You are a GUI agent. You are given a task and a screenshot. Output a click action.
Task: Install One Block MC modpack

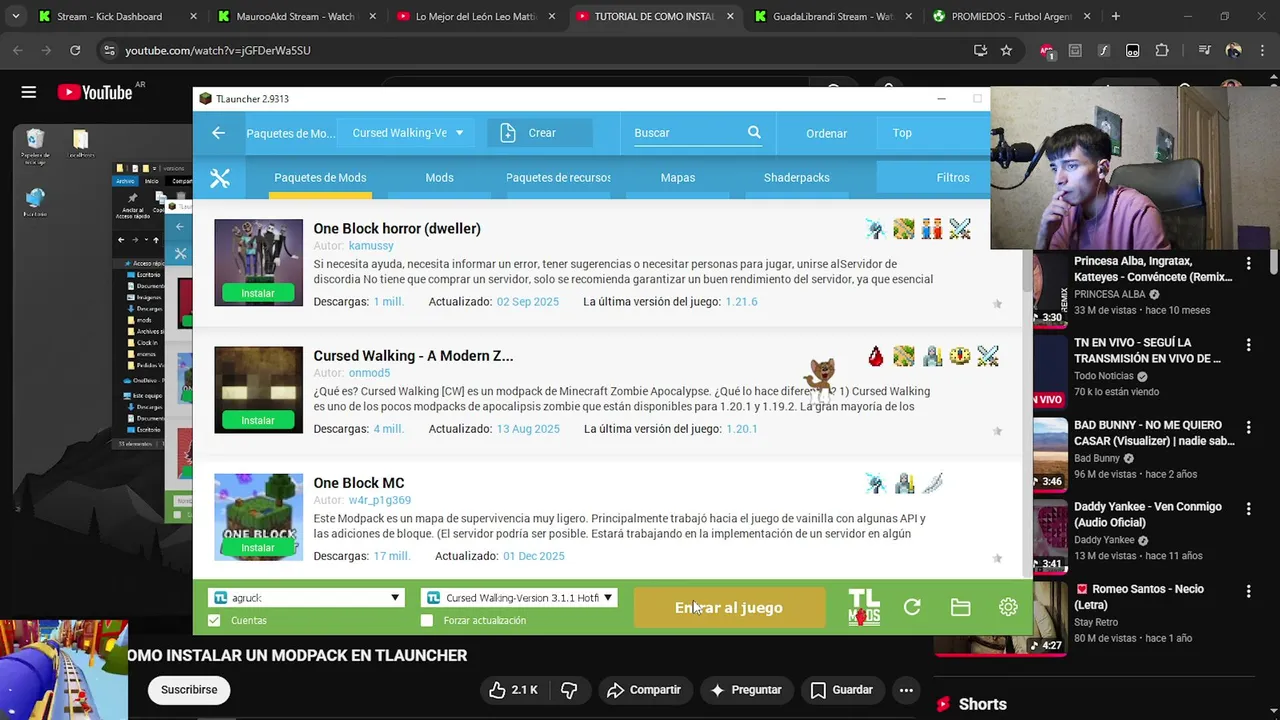tap(258, 548)
